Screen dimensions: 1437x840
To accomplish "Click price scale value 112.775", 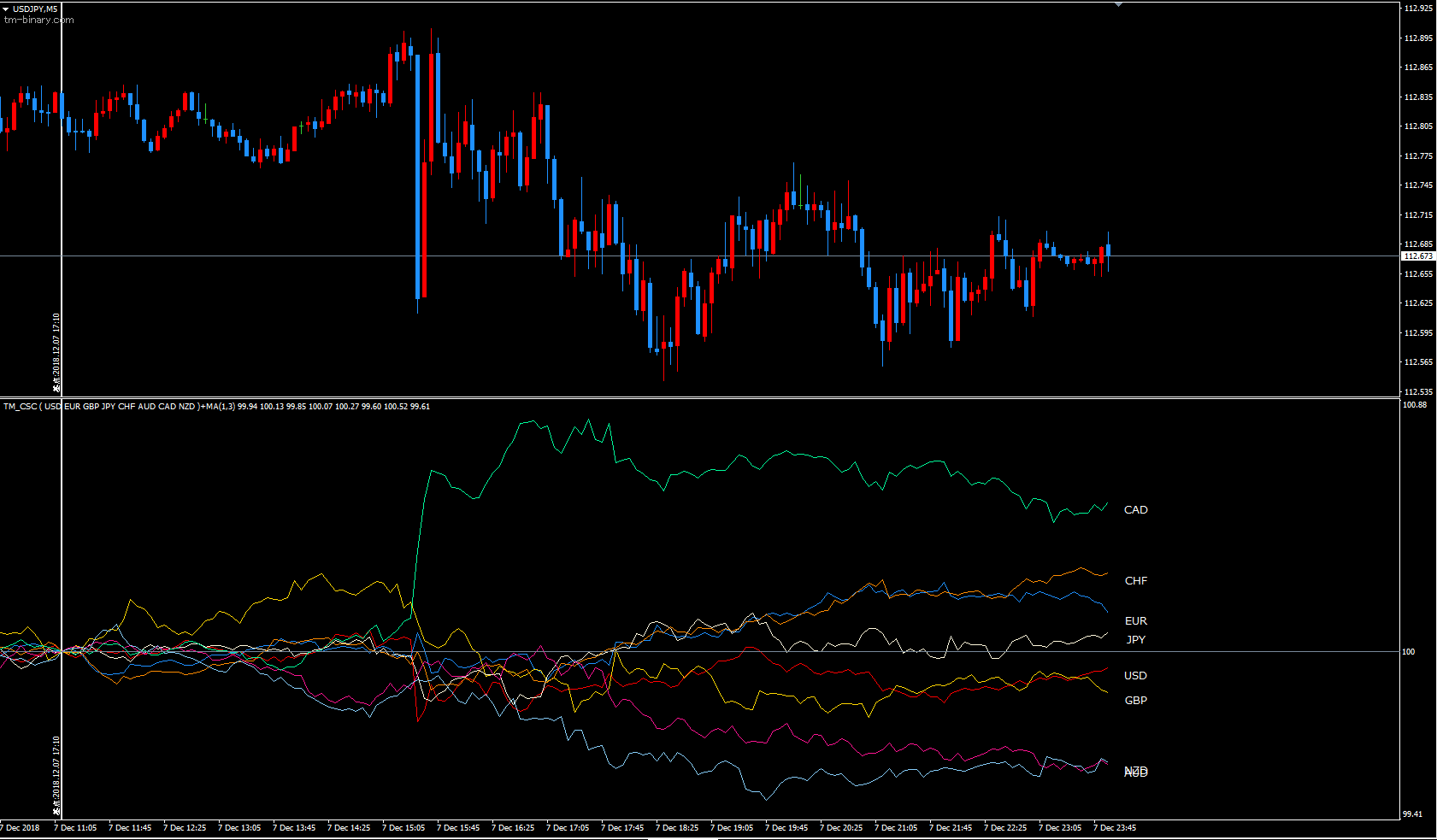I will tap(1418, 156).
